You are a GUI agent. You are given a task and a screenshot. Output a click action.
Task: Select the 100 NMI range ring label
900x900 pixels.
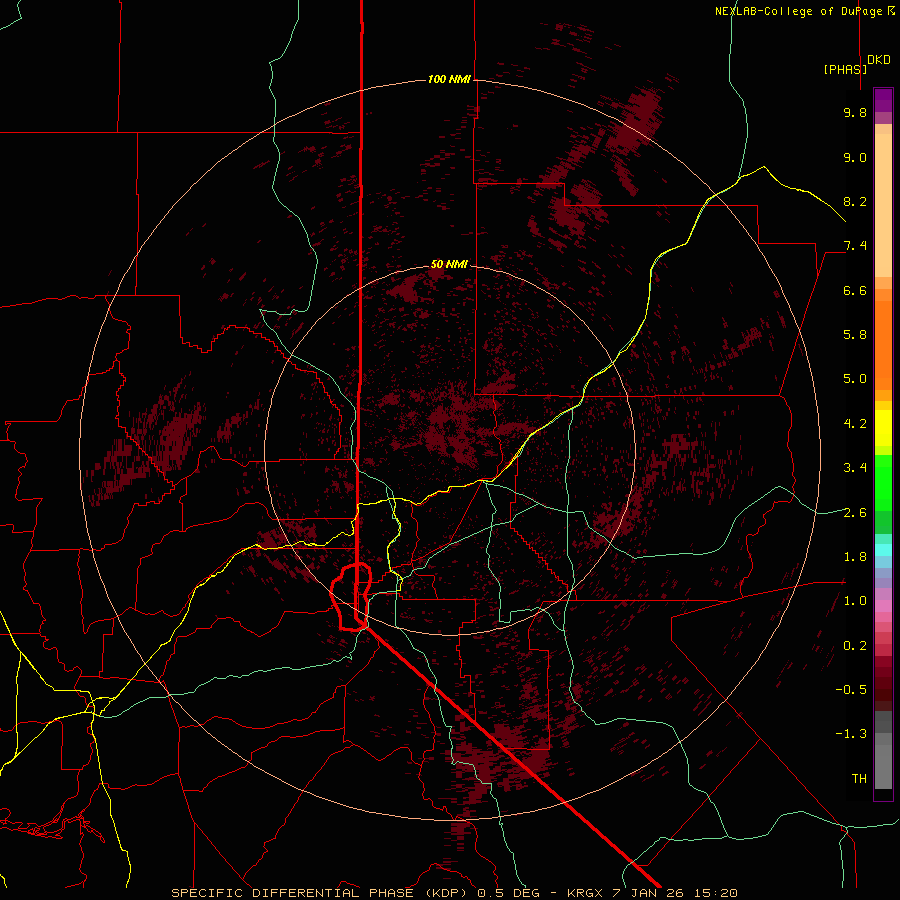(449, 79)
